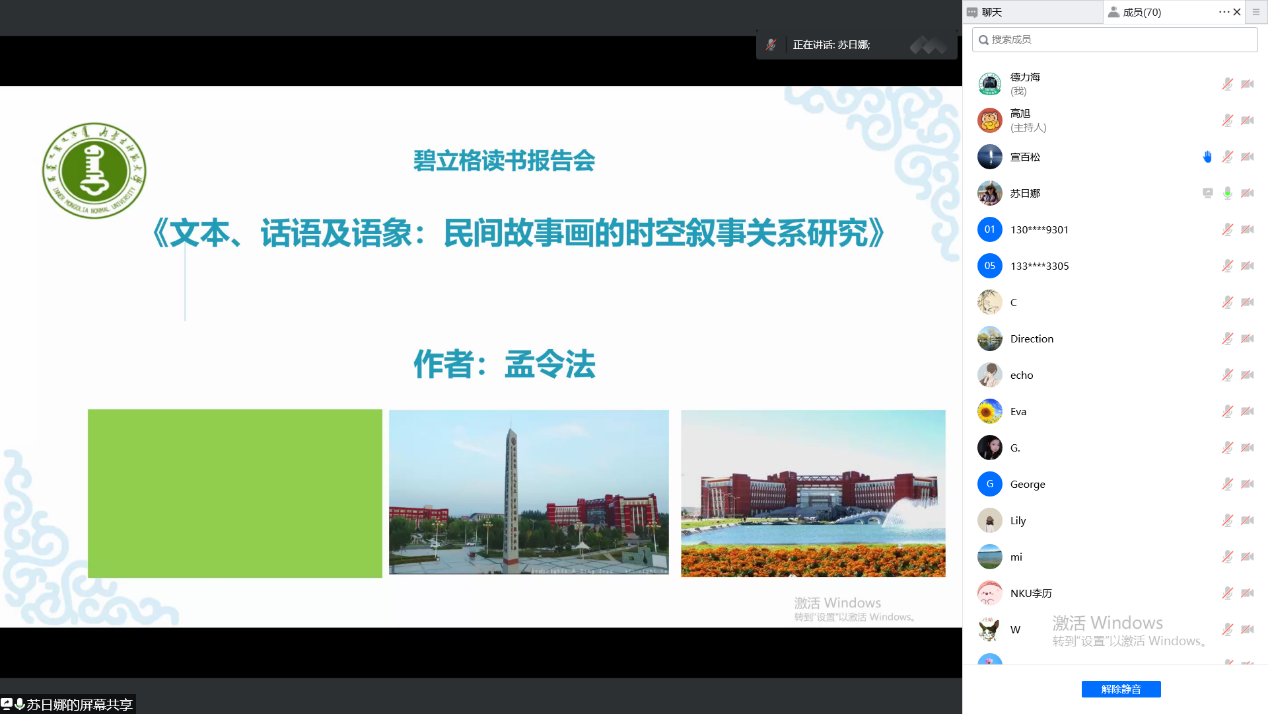
Task: Click the 解除静音 unmute button
Action: click(1120, 689)
